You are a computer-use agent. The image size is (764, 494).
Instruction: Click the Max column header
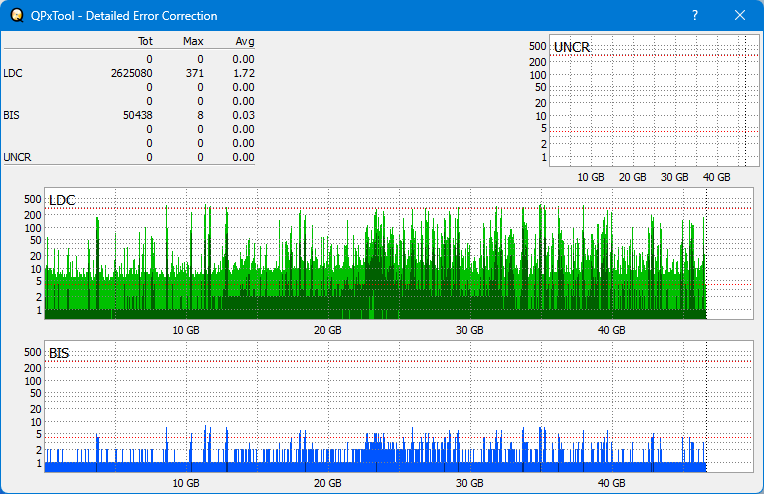click(x=193, y=41)
